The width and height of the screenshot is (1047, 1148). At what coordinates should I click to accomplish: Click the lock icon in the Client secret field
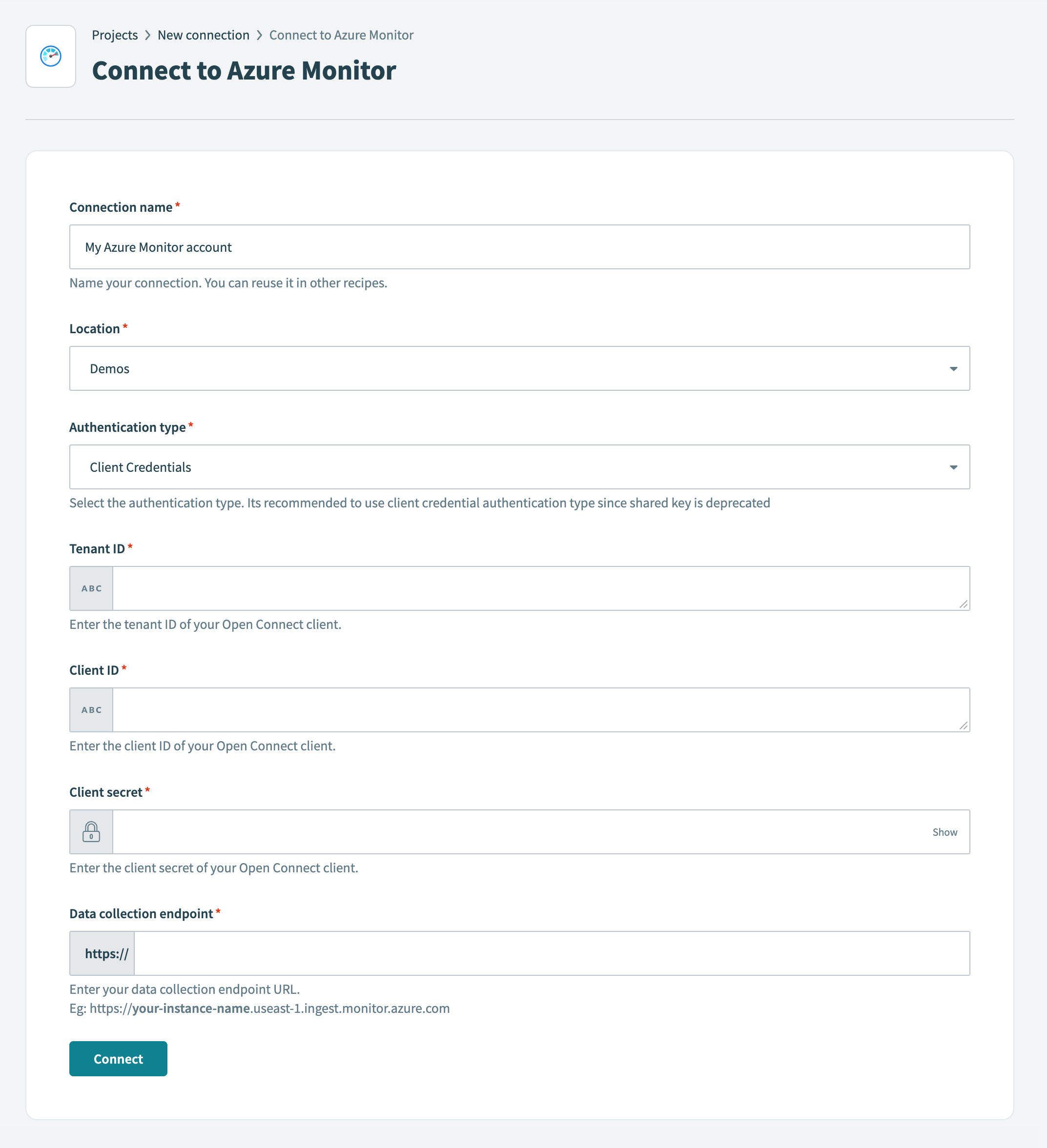click(x=91, y=831)
